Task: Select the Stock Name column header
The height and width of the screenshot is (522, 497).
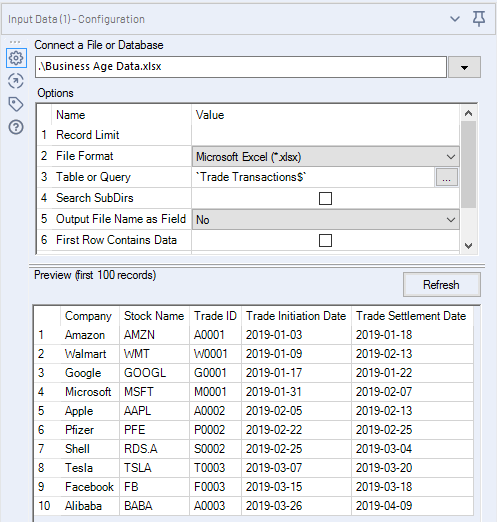Action: tap(154, 316)
